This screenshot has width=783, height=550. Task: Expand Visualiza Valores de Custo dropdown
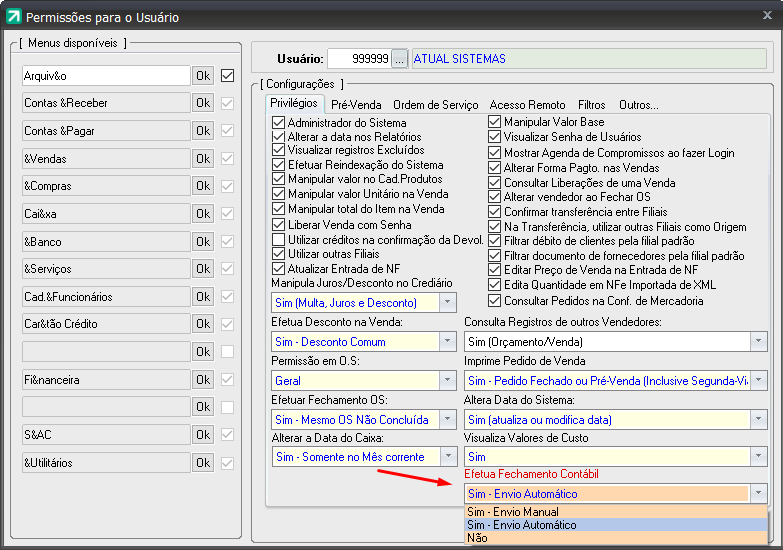click(758, 457)
